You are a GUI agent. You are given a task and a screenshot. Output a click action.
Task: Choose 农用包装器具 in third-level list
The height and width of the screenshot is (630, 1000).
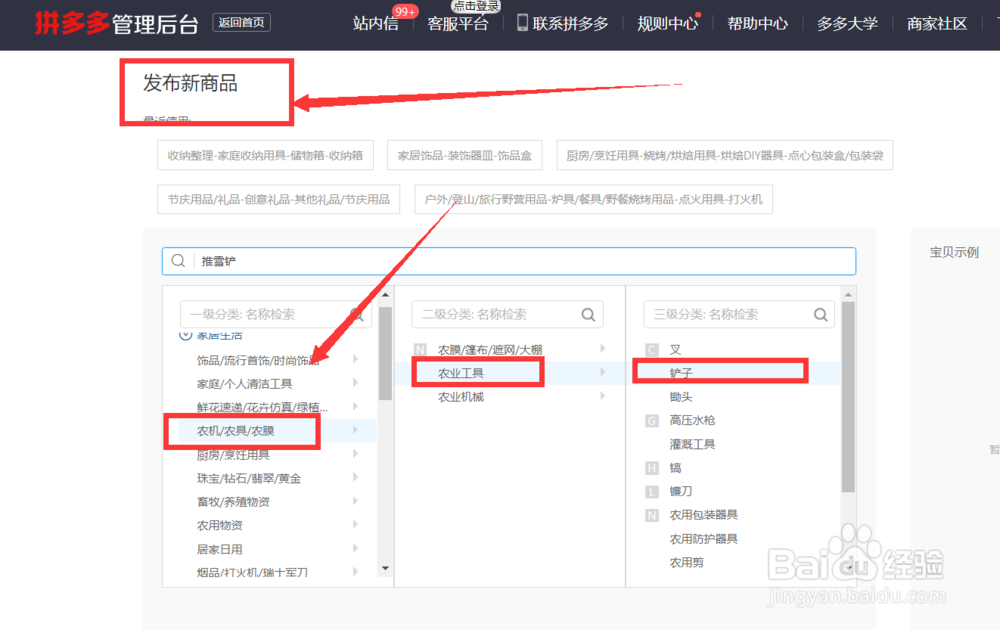click(x=703, y=515)
